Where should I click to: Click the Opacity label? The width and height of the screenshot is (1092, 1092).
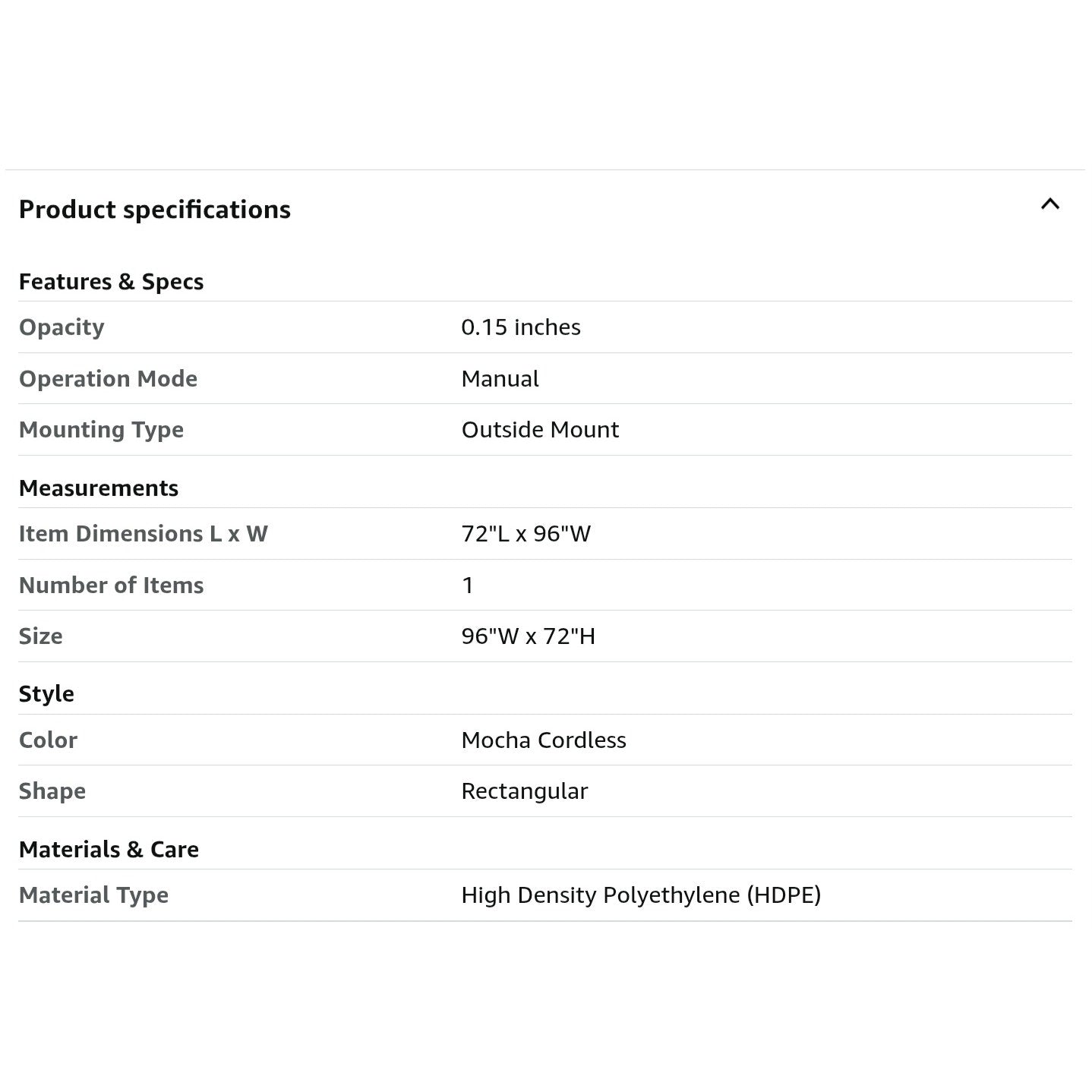click(x=62, y=327)
